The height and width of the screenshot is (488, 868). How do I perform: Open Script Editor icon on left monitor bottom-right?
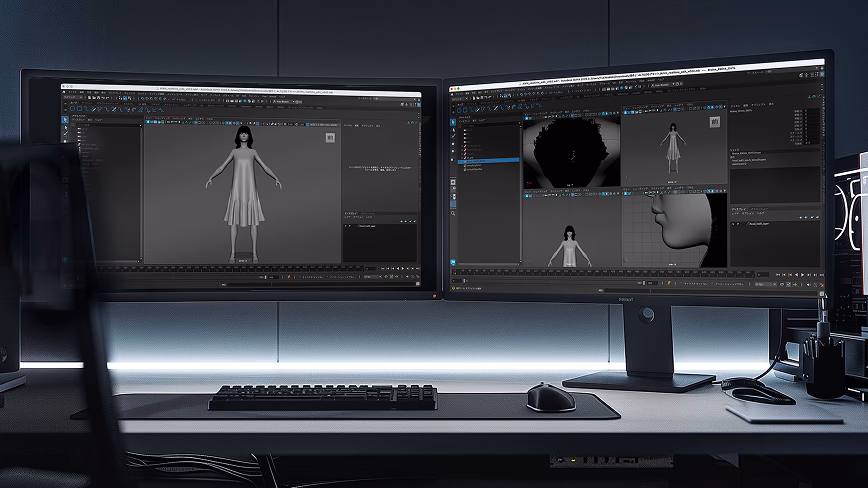click(x=417, y=283)
